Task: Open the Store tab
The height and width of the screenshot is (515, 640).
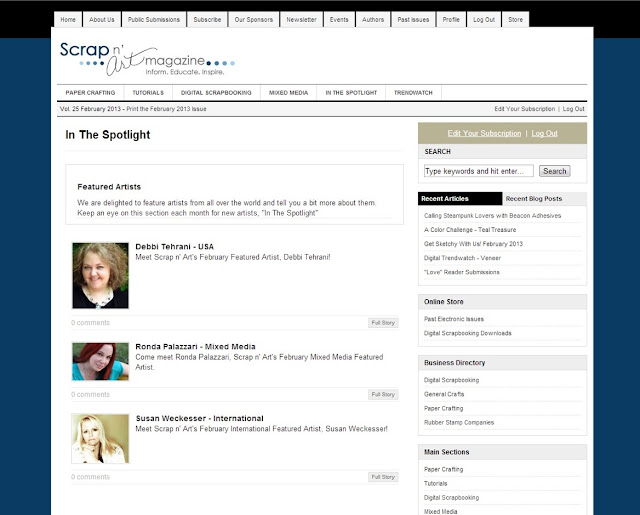Action: [515, 20]
